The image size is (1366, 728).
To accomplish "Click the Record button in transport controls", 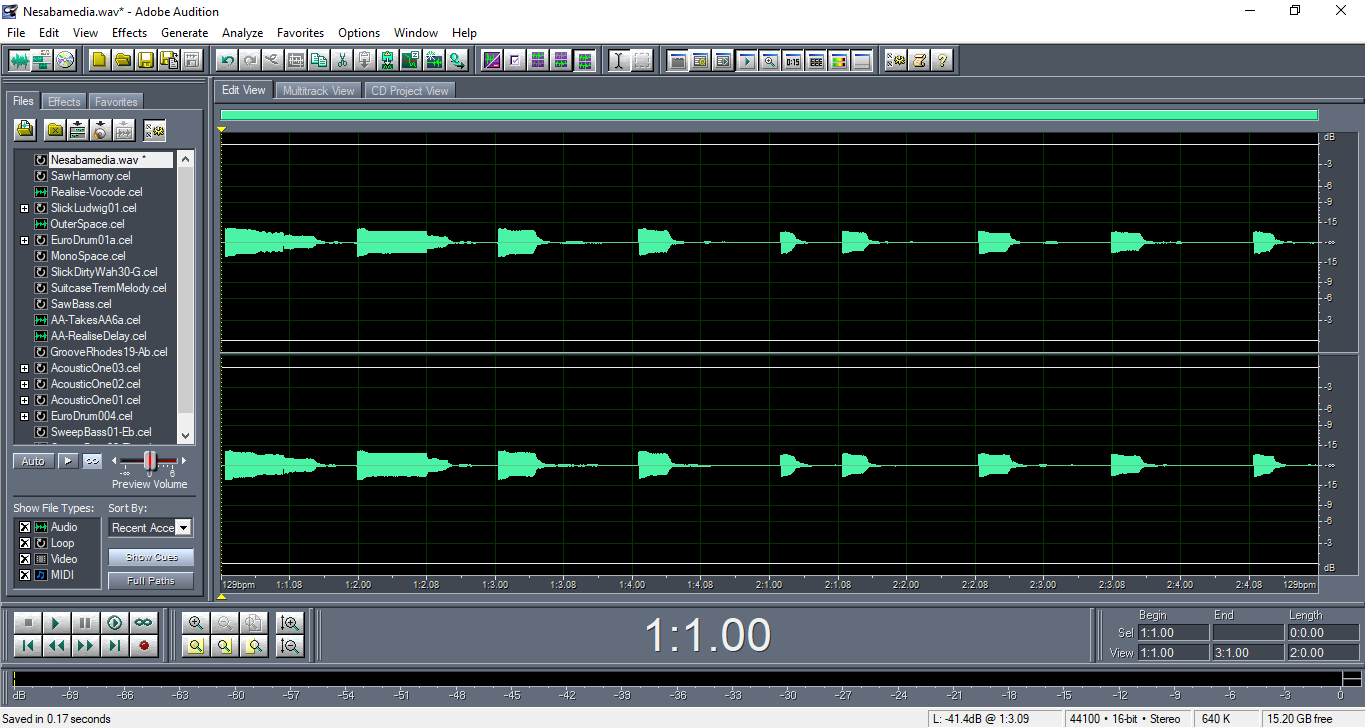I will (x=144, y=646).
